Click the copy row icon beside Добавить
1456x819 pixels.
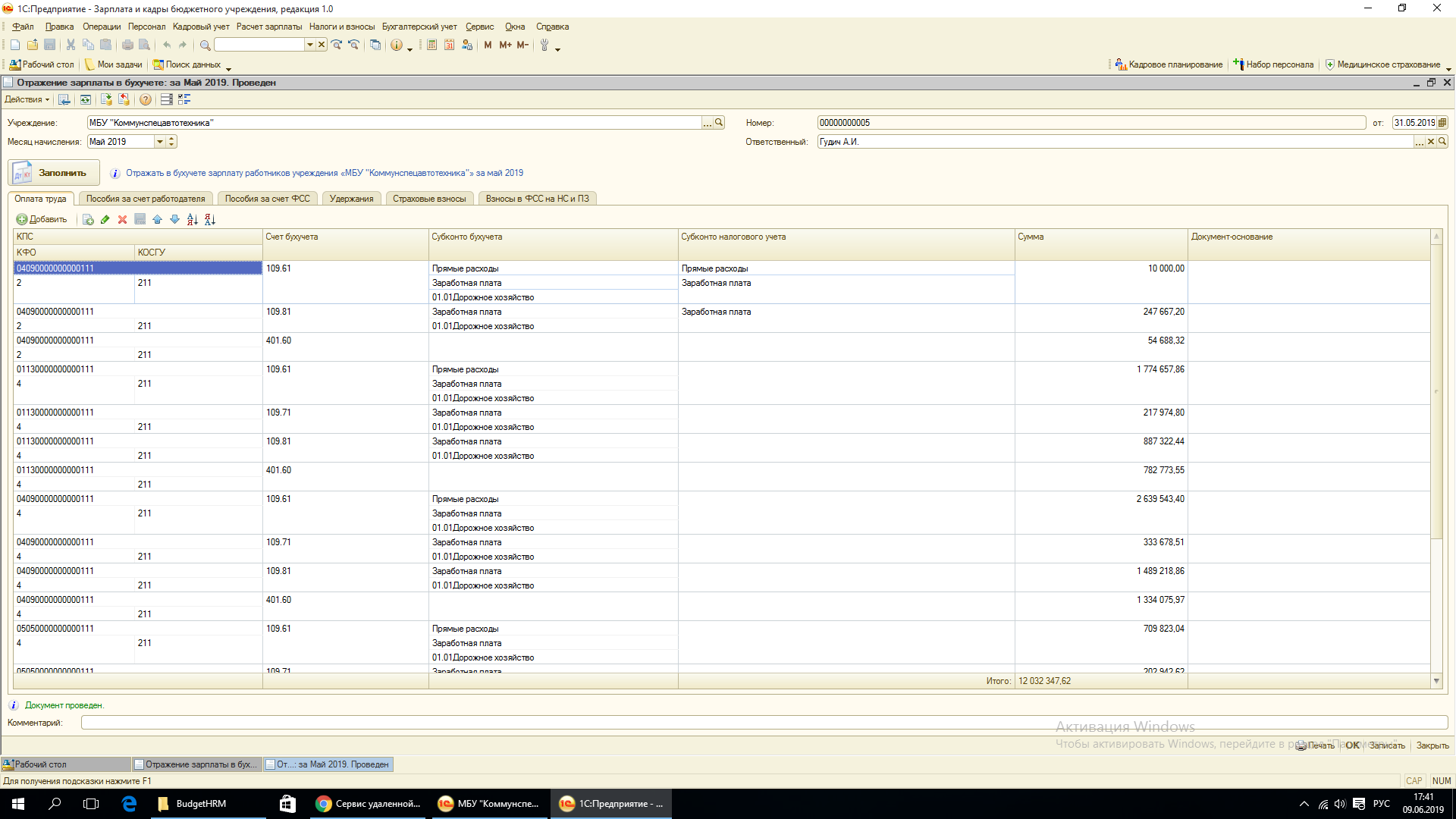[x=88, y=220]
